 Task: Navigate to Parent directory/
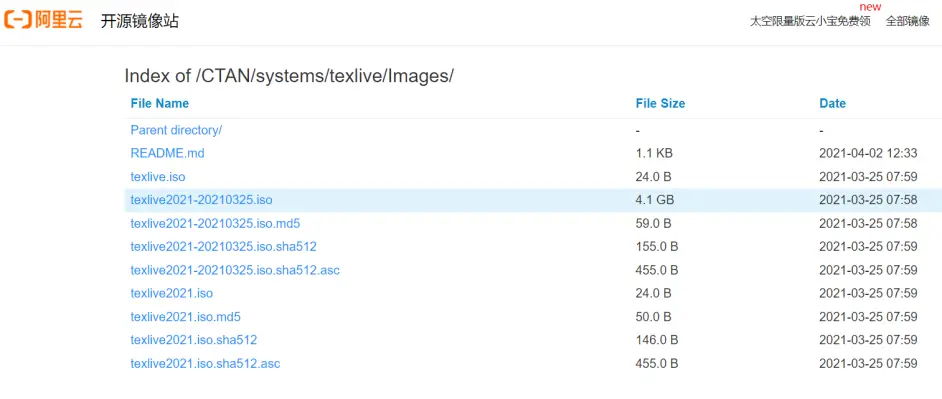point(177,130)
